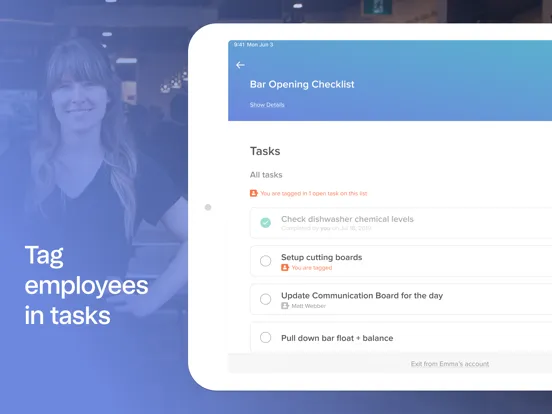Image resolution: width=552 pixels, height=414 pixels.
Task: Click the 'Matt Webber' tagged name
Action: 308,306
